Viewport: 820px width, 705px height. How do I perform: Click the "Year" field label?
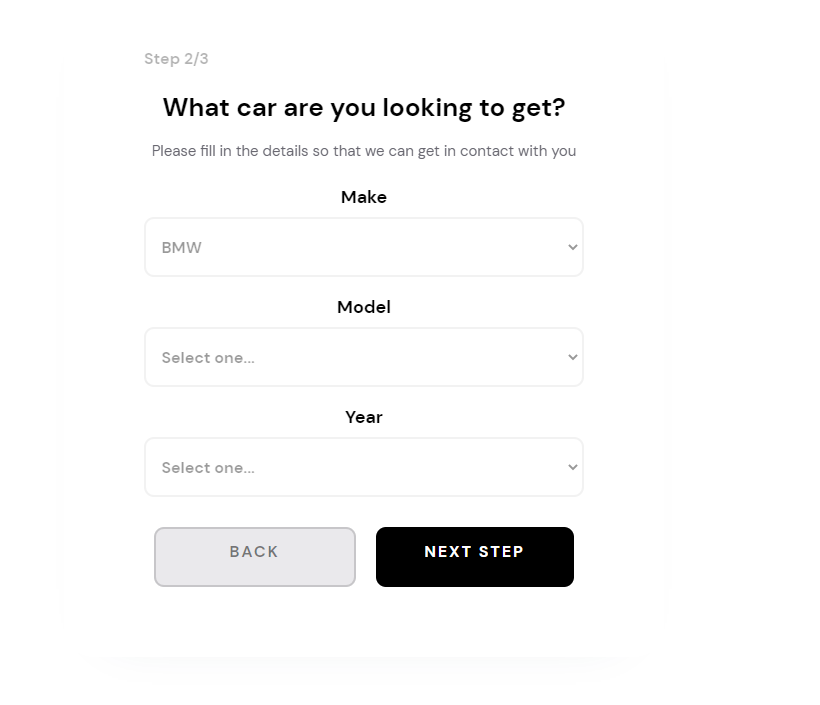tap(364, 417)
